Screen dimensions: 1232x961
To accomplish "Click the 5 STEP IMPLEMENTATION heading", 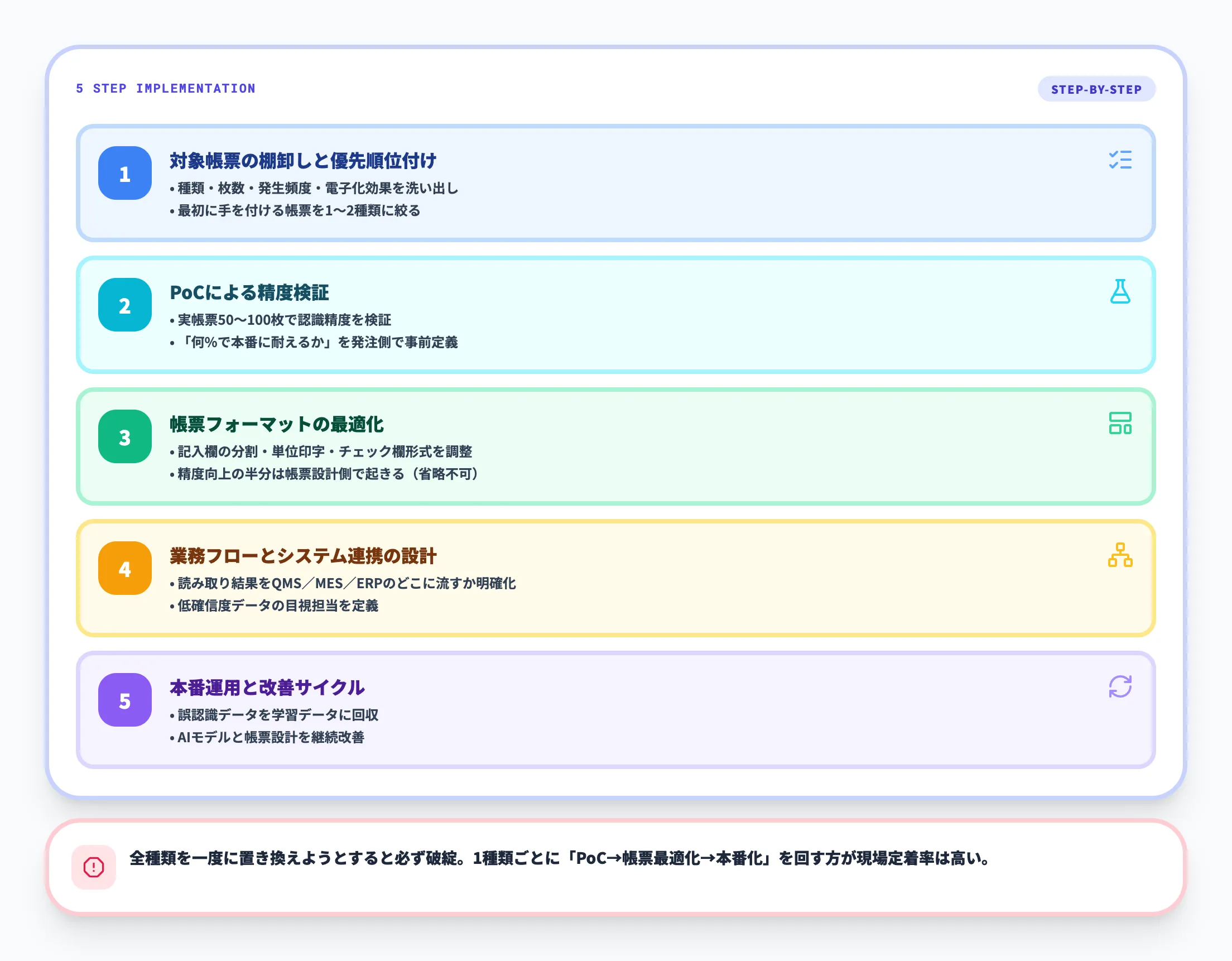I will coord(165,88).
